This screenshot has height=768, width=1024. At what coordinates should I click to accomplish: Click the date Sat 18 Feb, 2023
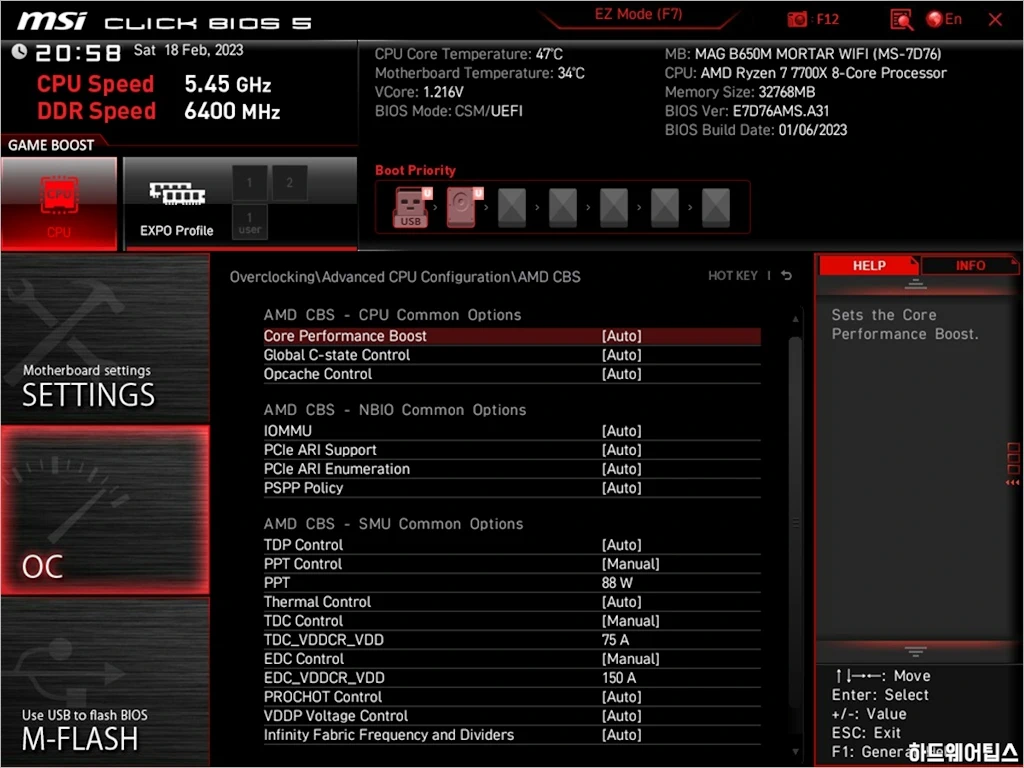pos(188,50)
